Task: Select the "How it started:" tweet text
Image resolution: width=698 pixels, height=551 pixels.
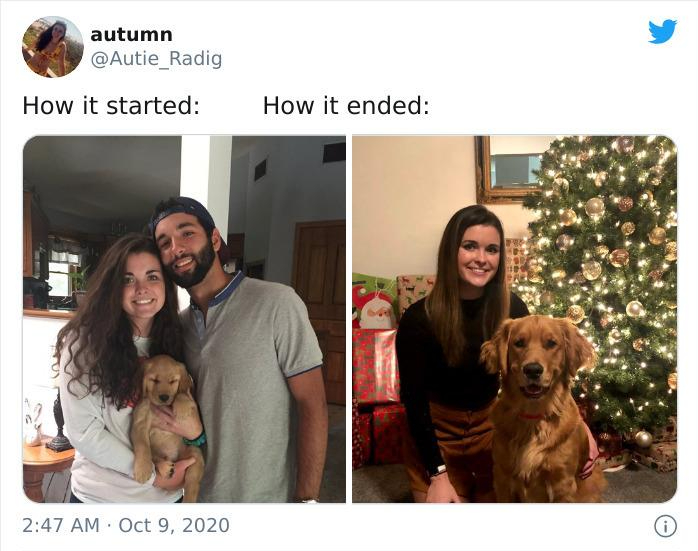Action: (111, 106)
